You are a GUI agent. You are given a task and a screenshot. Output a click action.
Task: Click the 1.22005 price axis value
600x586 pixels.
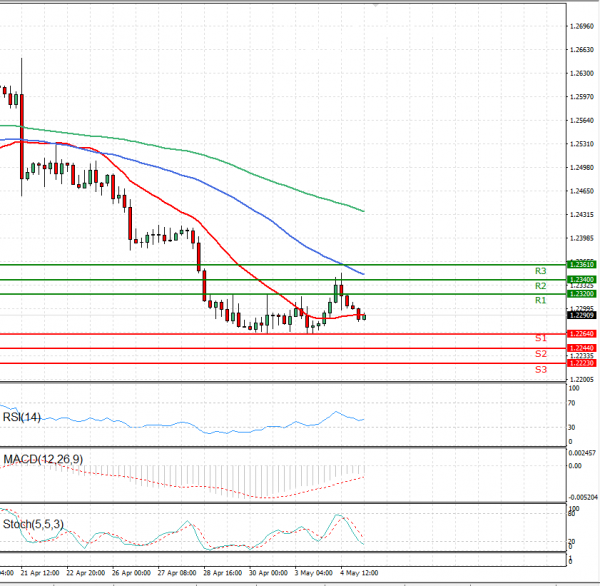point(582,379)
